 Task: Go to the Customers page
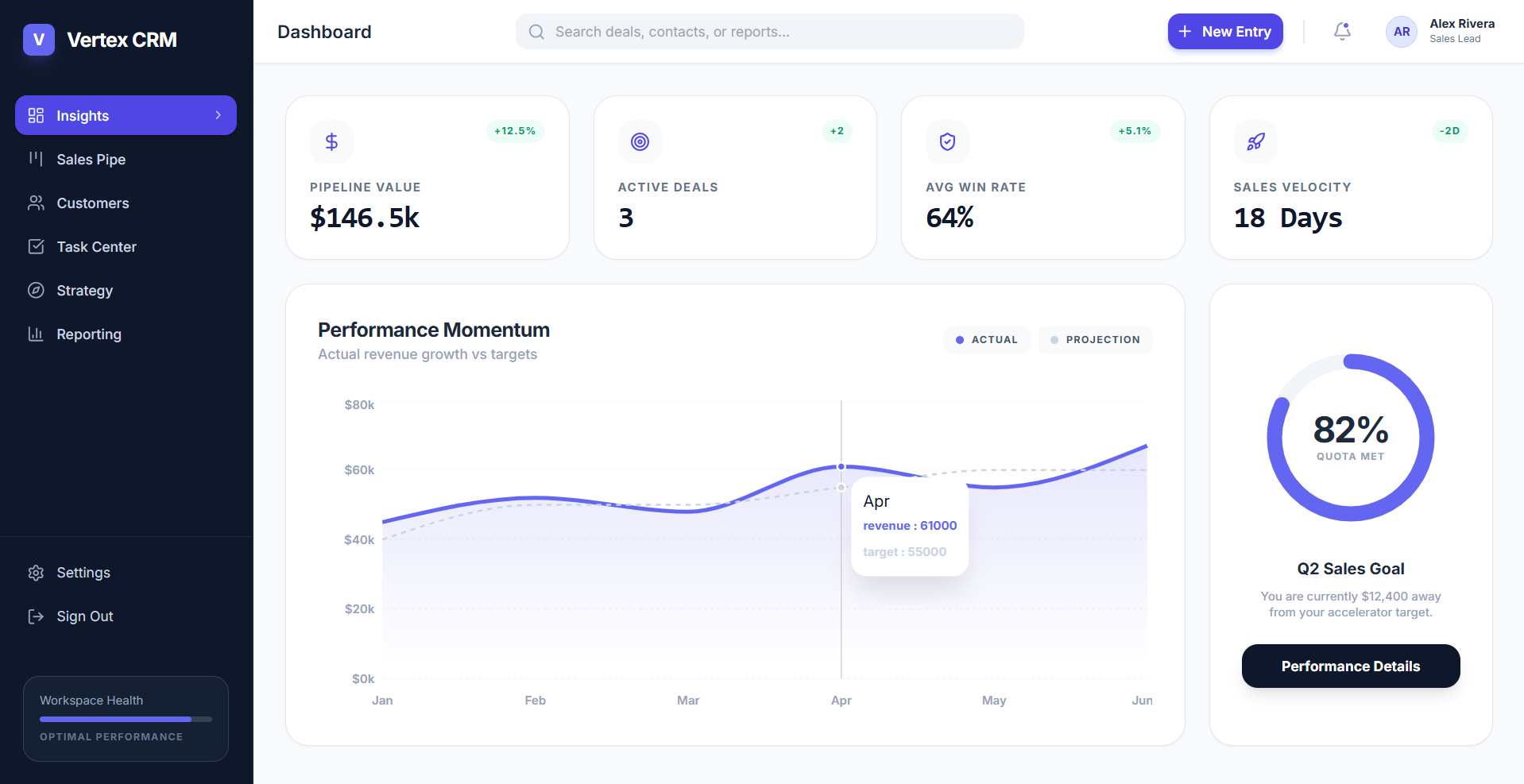92,203
